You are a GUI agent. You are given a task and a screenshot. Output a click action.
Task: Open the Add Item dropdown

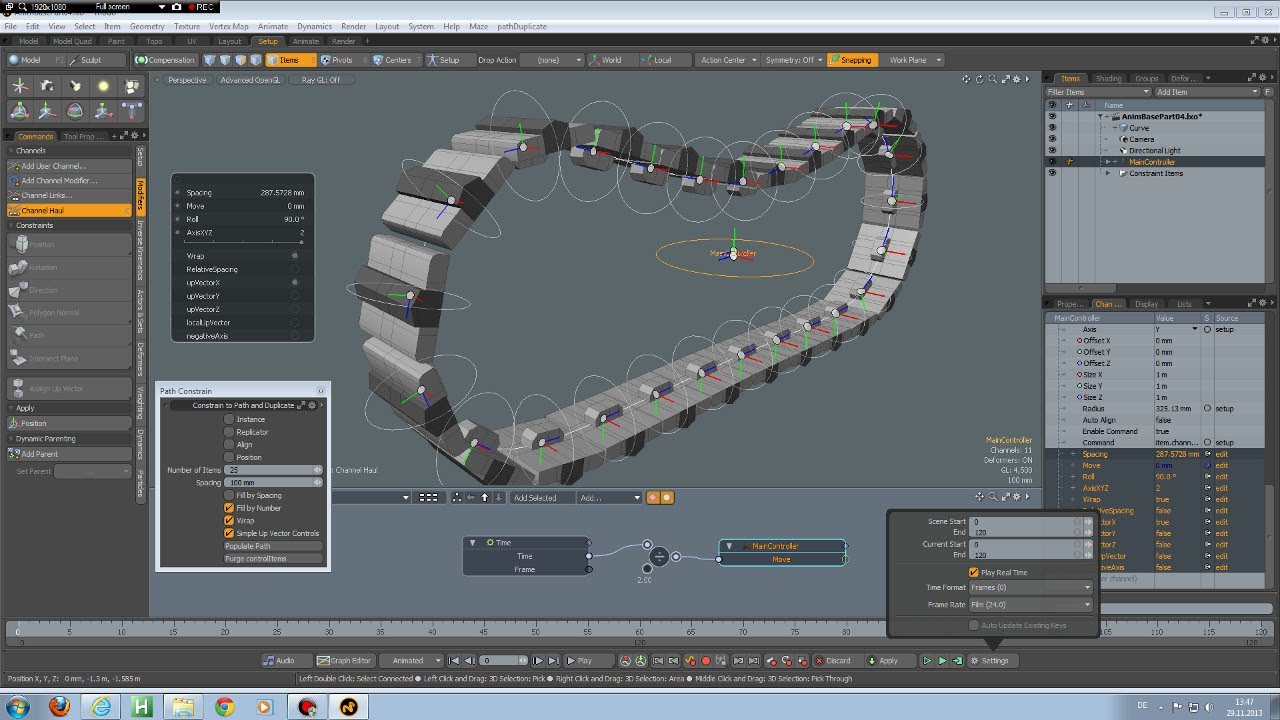(x=1207, y=92)
